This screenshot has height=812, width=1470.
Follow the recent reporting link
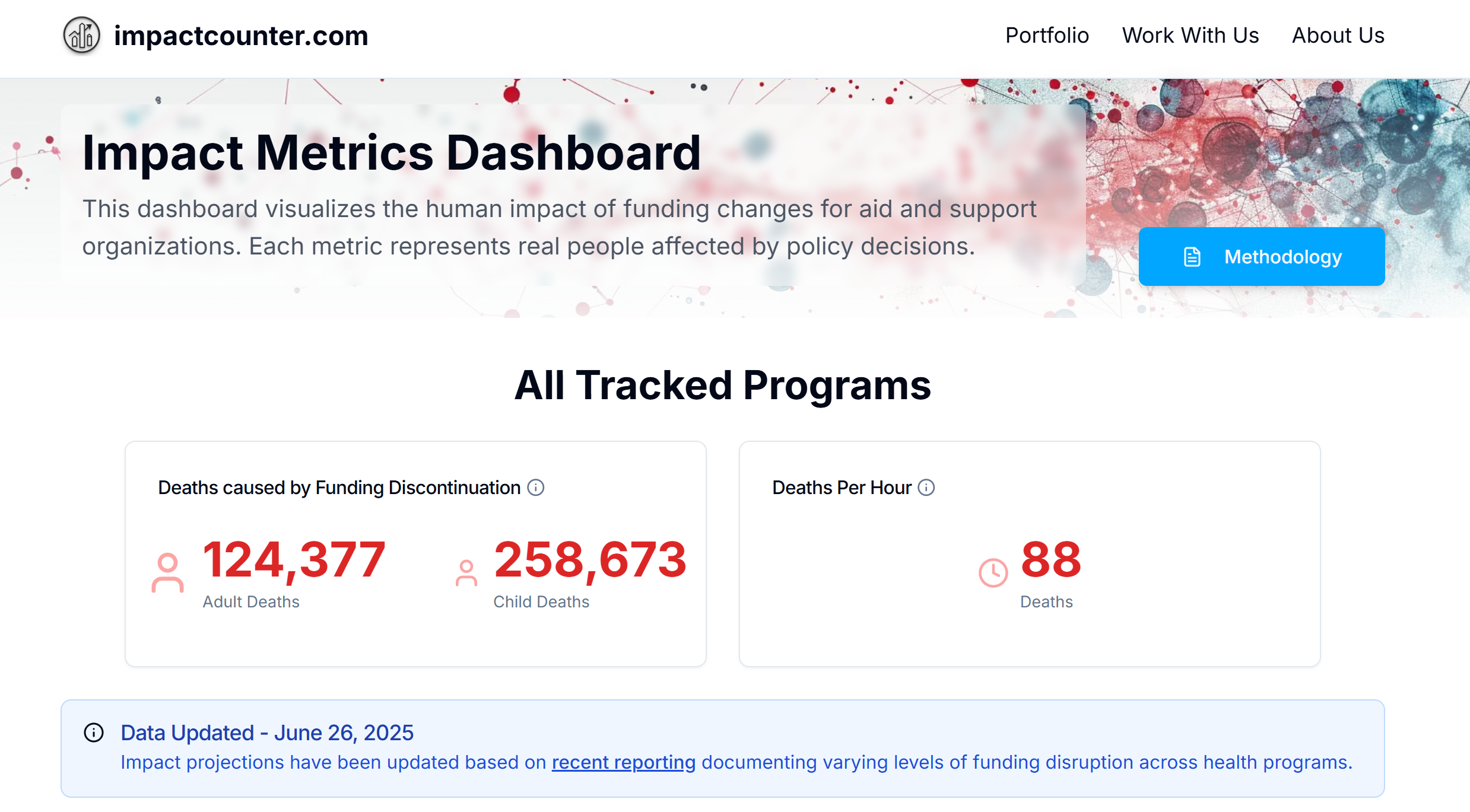coord(623,762)
